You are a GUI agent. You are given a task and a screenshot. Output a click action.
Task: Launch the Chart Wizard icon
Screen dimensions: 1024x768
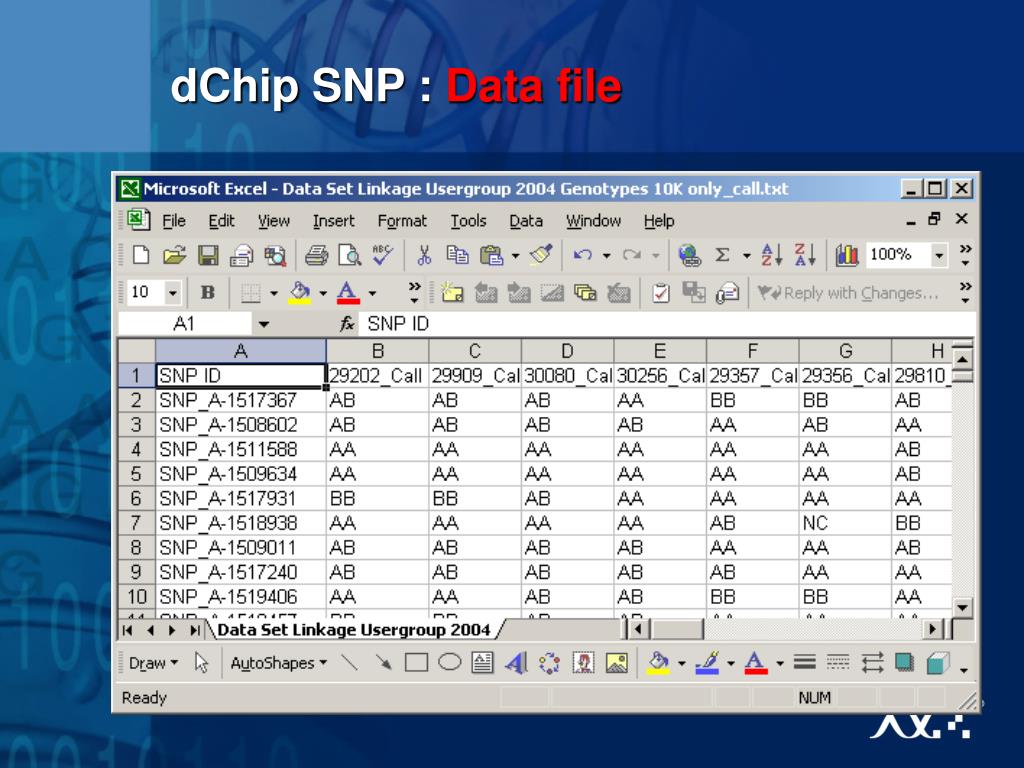click(x=846, y=255)
